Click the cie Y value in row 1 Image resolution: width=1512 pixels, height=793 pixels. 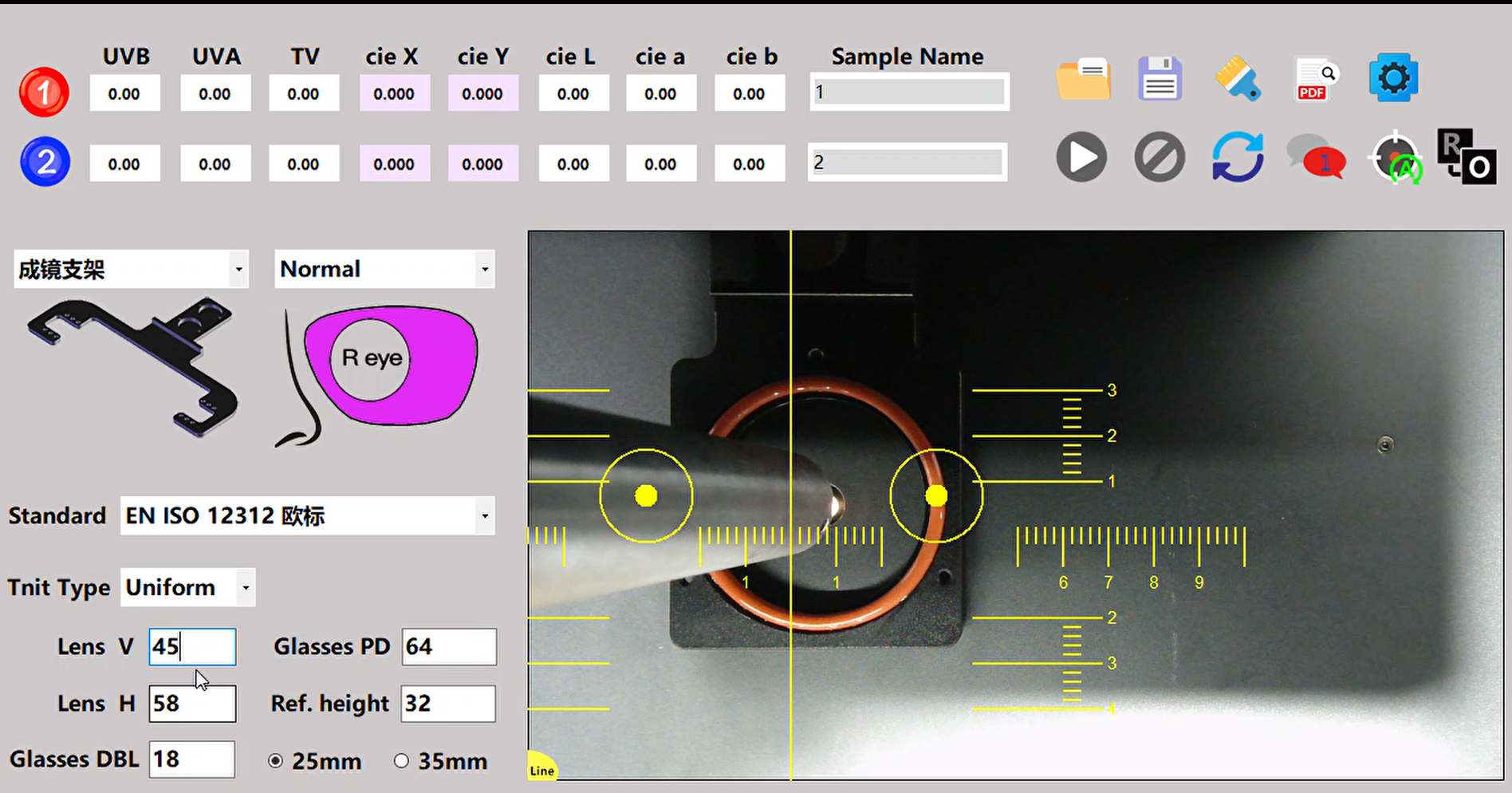pyautogui.click(x=482, y=93)
